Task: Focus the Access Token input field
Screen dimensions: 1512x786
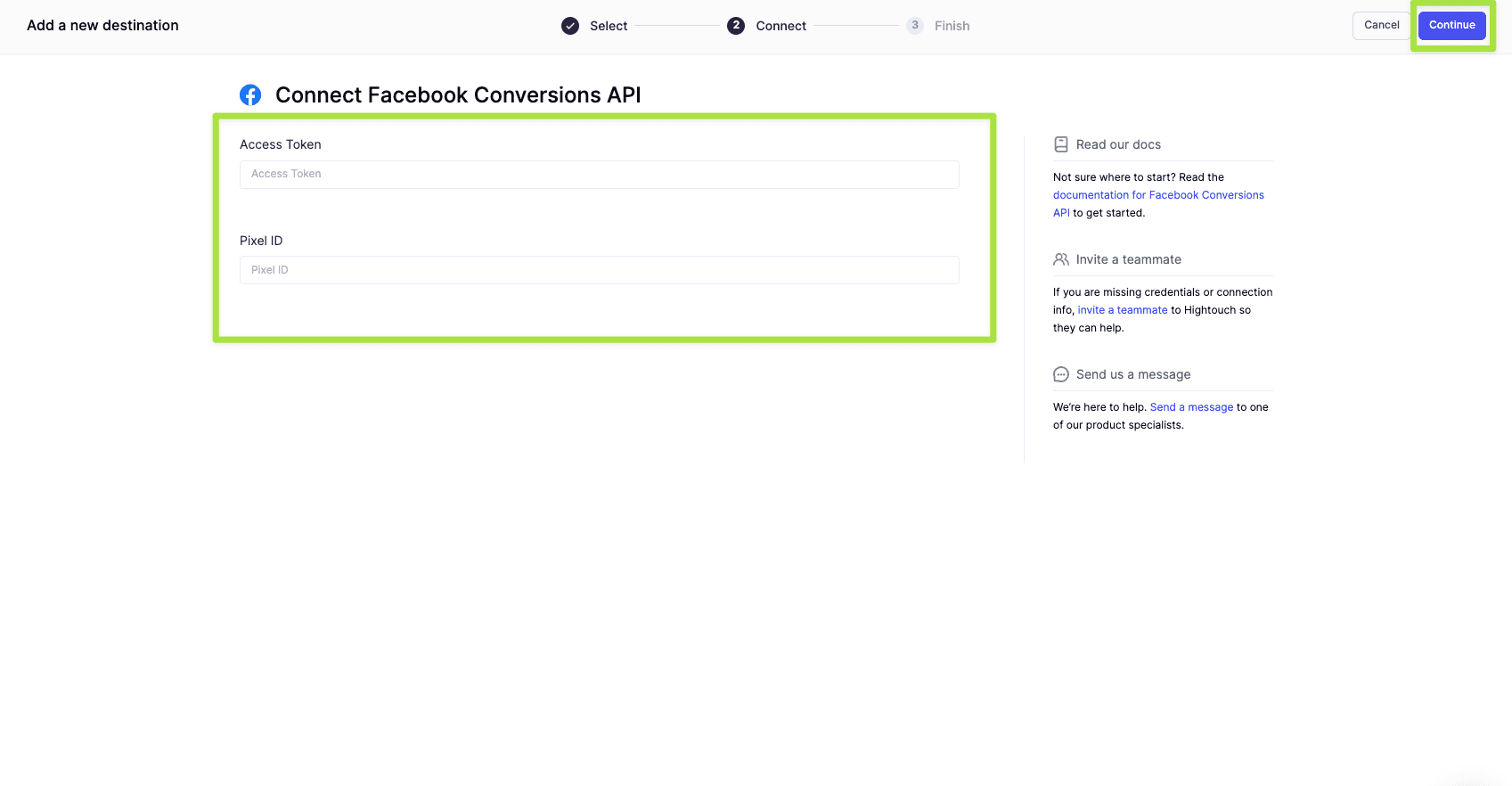Action: [599, 175]
